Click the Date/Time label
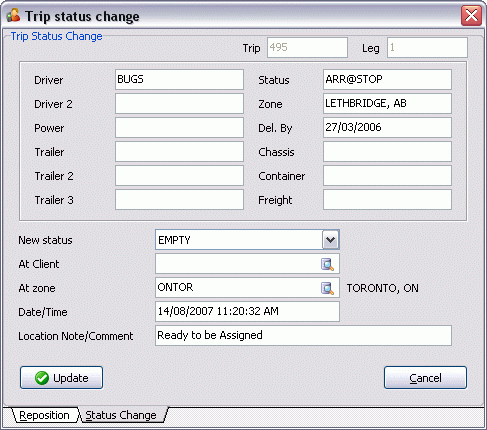Viewport: 487px width, 430px height. tap(43, 312)
